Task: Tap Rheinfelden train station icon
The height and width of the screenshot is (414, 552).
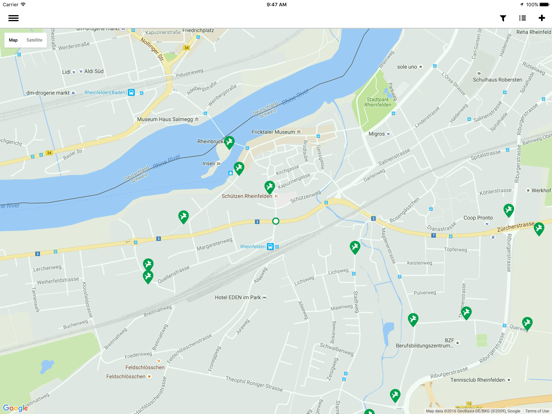Action: coord(270,246)
